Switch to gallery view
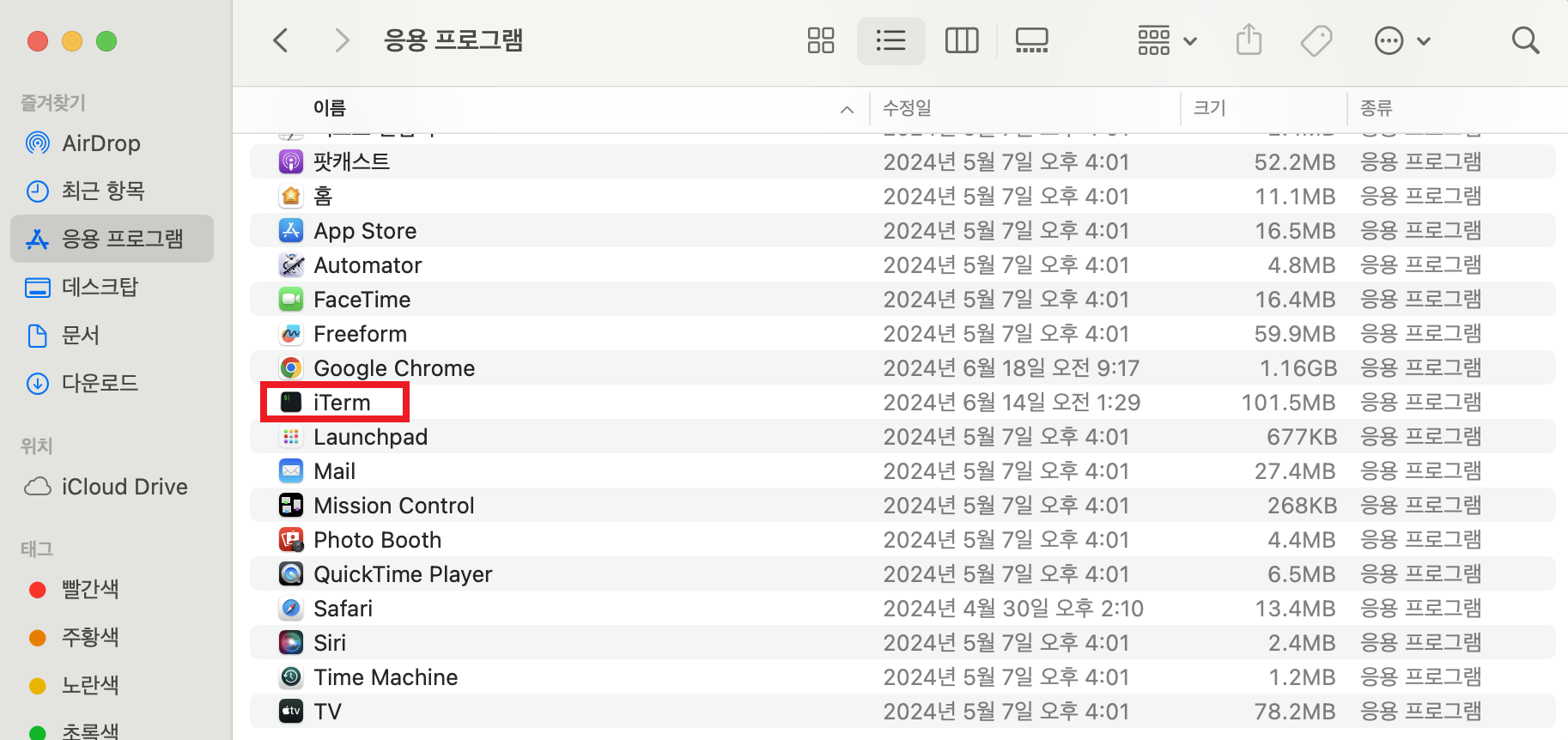Screen dimensions: 1568x740 click(x=1031, y=40)
